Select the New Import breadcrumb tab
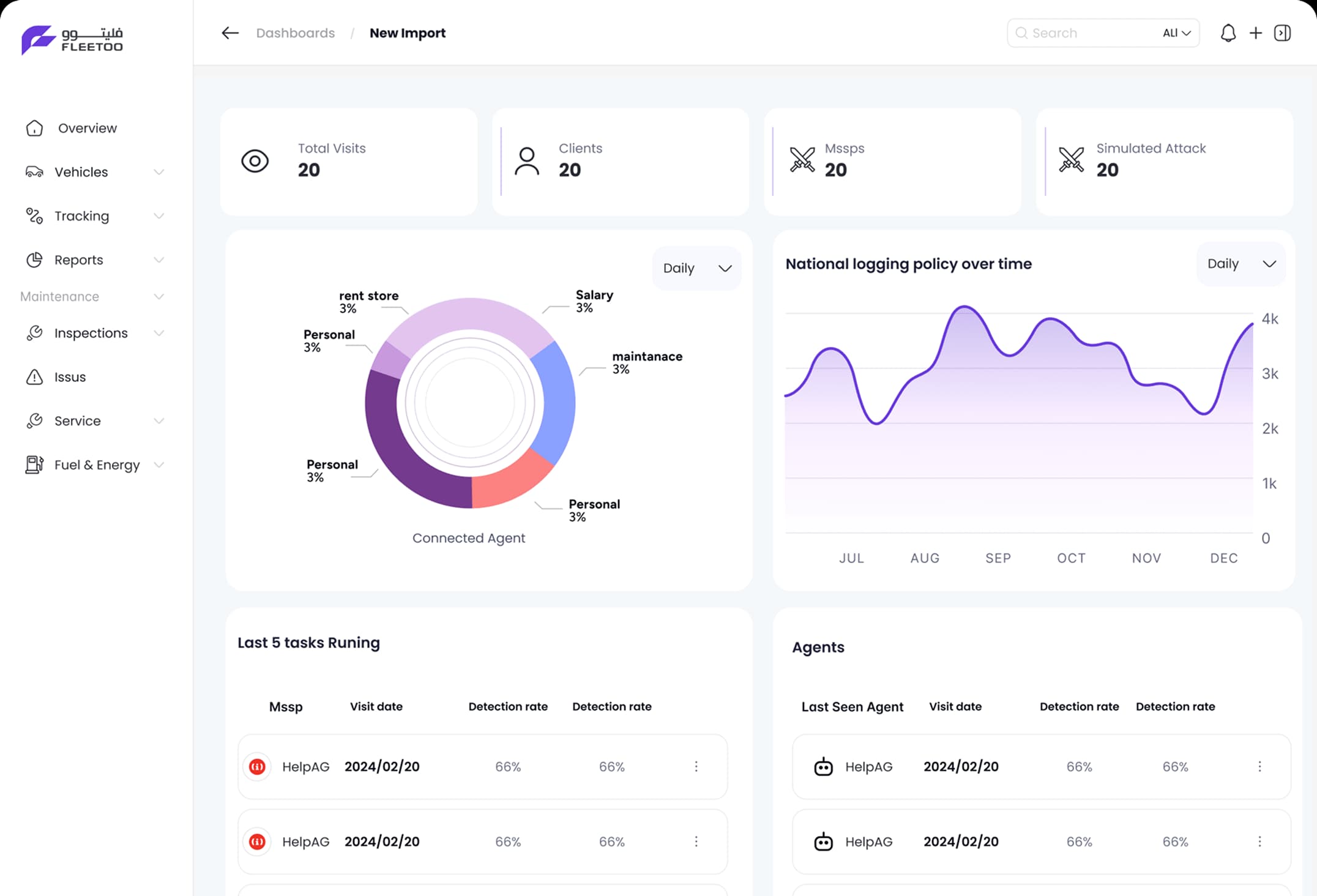Screen dimensions: 1317x896 click(408, 32)
